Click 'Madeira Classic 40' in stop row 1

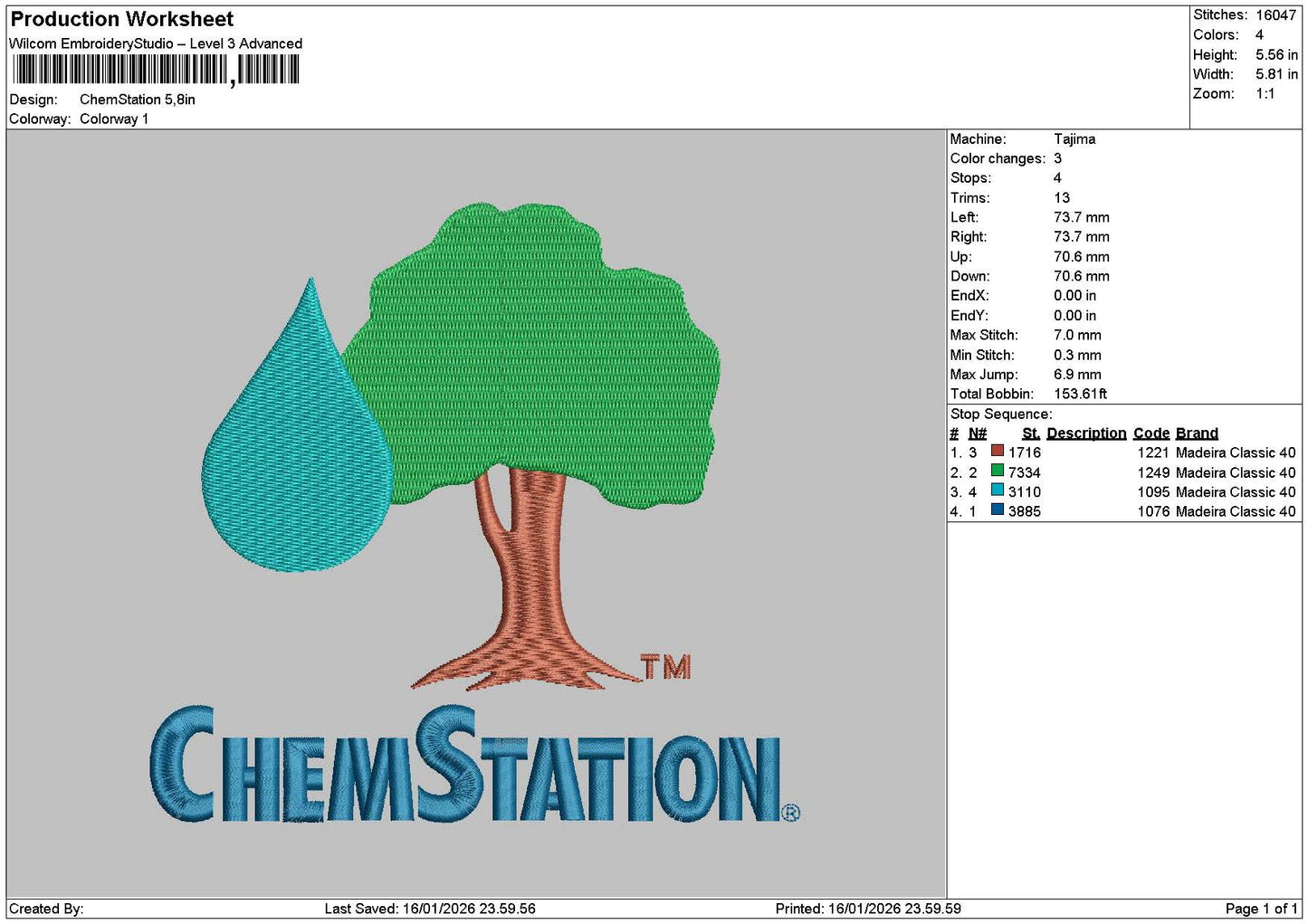[1236, 452]
